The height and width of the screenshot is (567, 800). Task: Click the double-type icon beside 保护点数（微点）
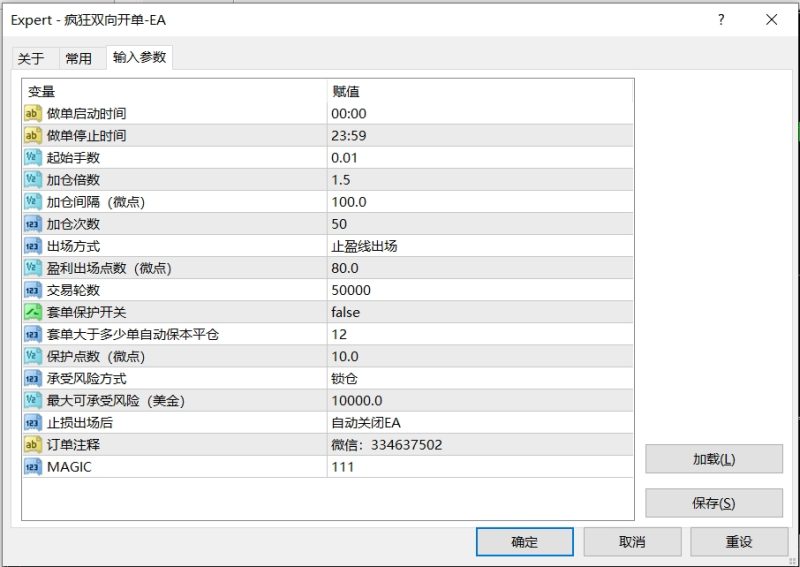click(33, 356)
